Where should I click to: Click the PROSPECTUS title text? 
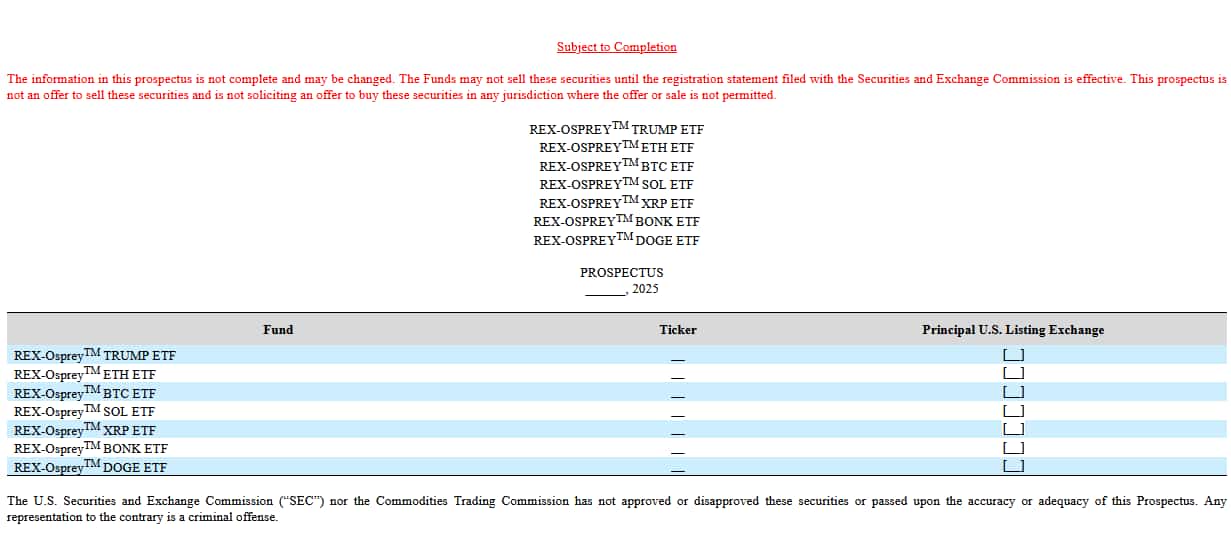[621, 272]
